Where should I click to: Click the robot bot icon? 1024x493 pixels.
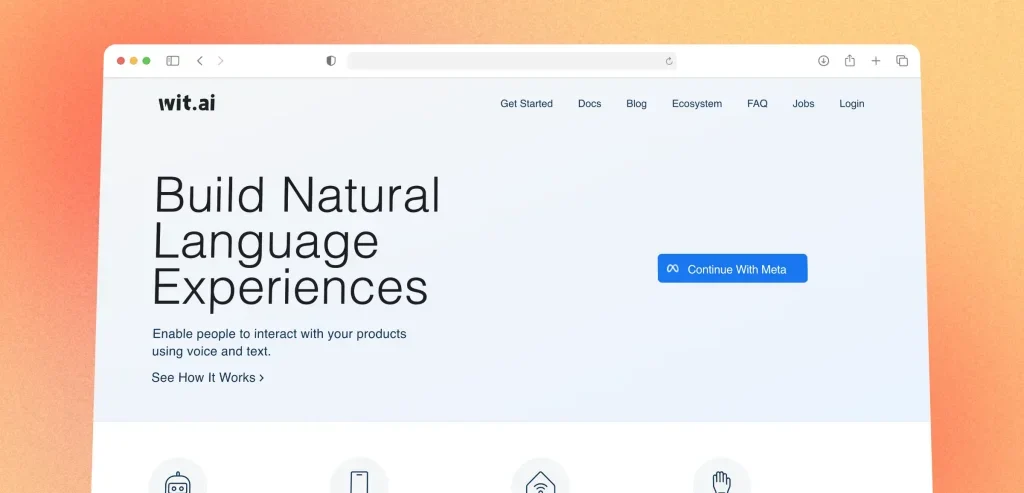pos(178,482)
